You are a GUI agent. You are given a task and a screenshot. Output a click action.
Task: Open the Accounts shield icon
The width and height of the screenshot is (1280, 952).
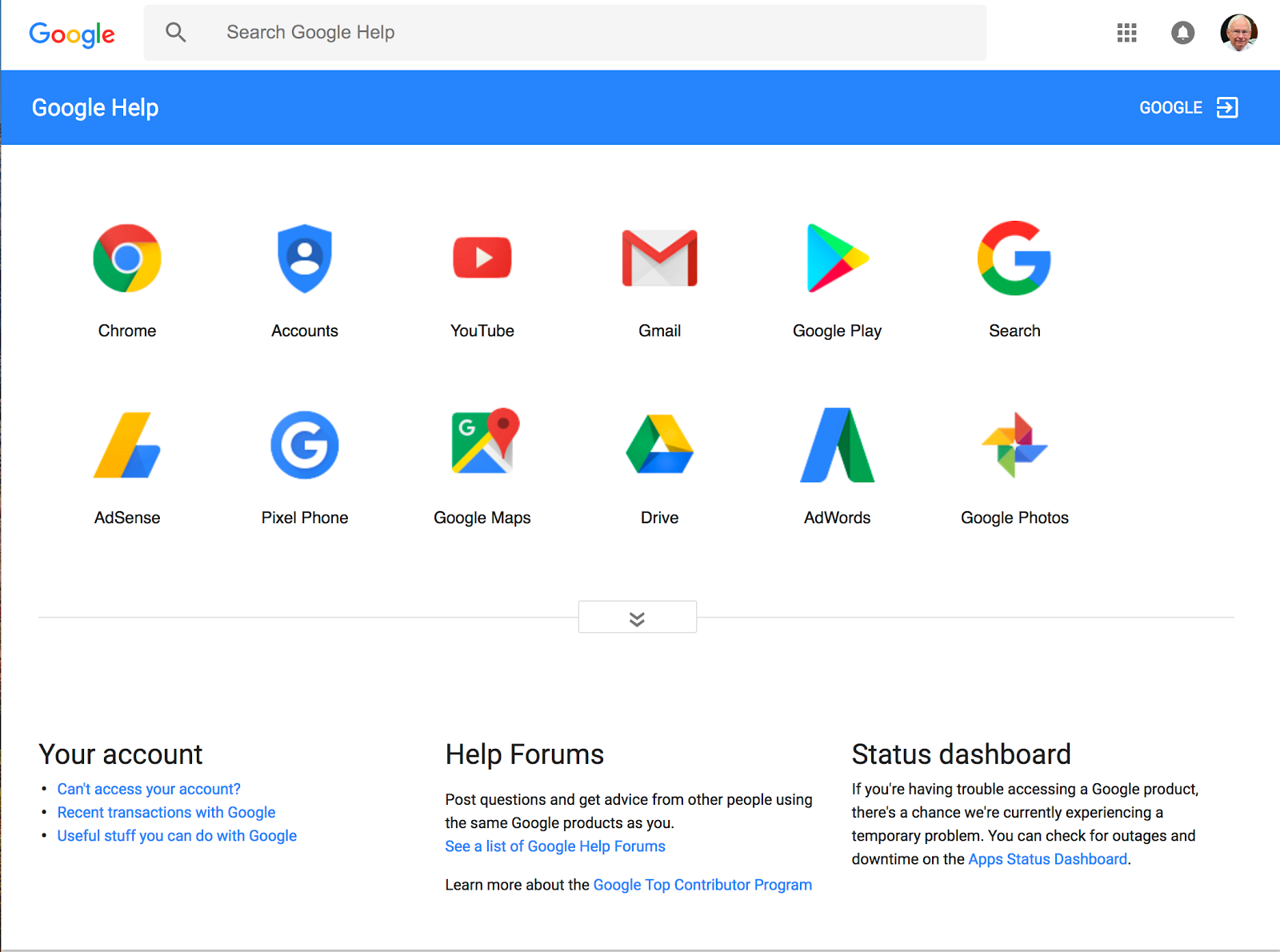305,258
